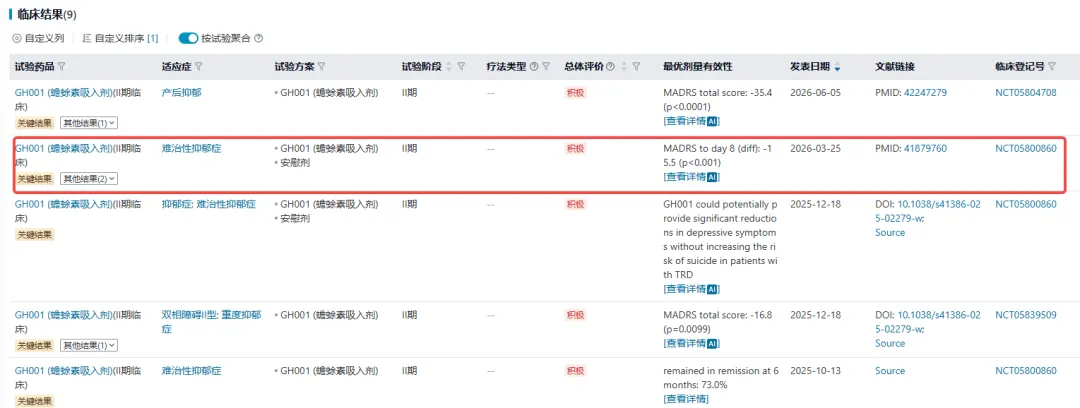Sort by 发表日期 using its sort arrows

pyautogui.click(x=837, y=67)
